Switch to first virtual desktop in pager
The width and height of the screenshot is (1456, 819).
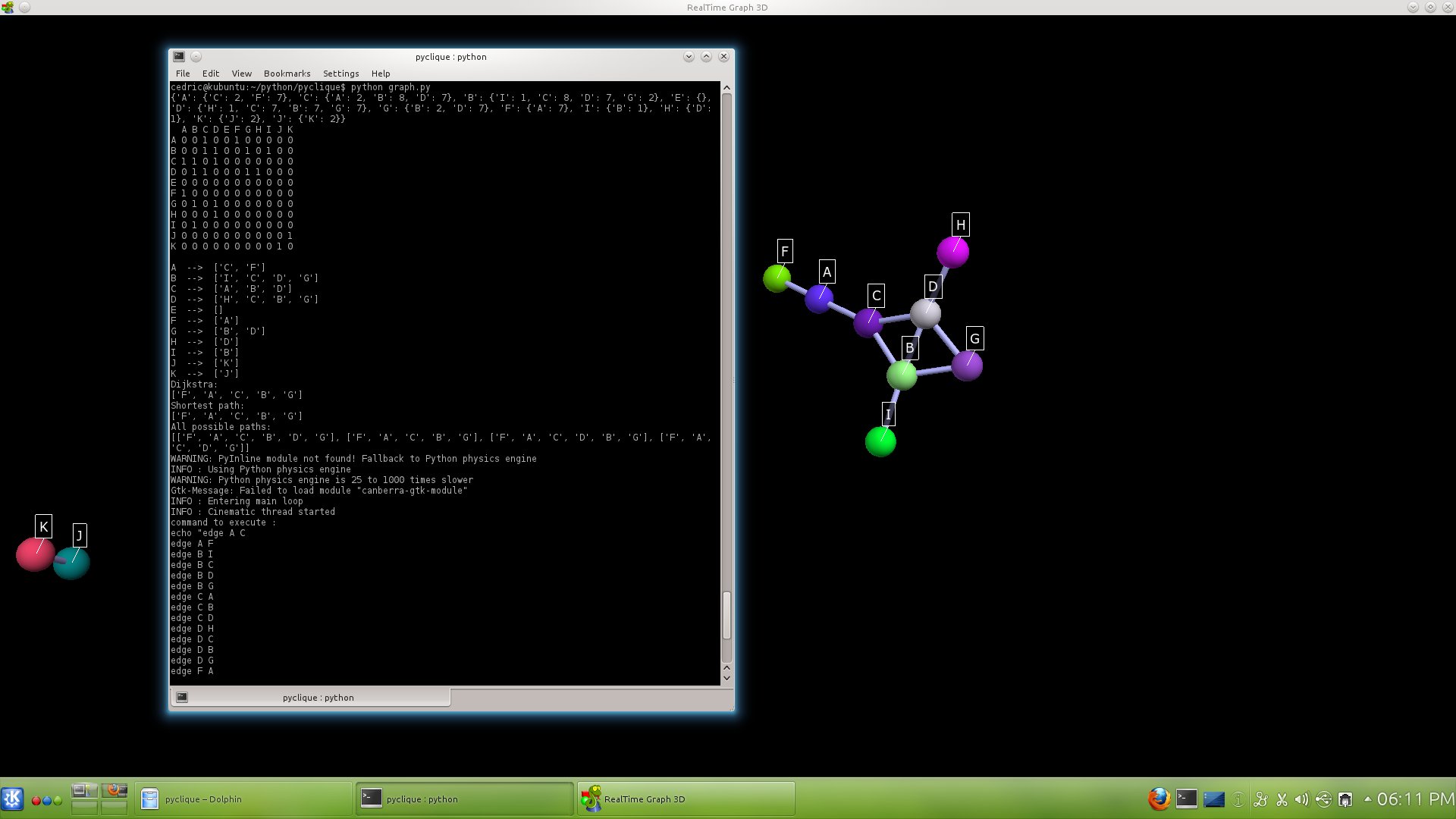[x=84, y=791]
